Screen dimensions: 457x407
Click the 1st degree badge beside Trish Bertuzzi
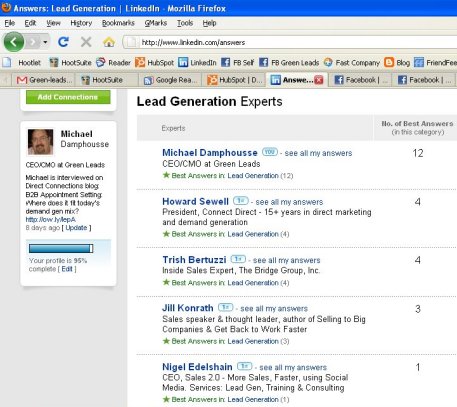pyautogui.click(x=238, y=259)
